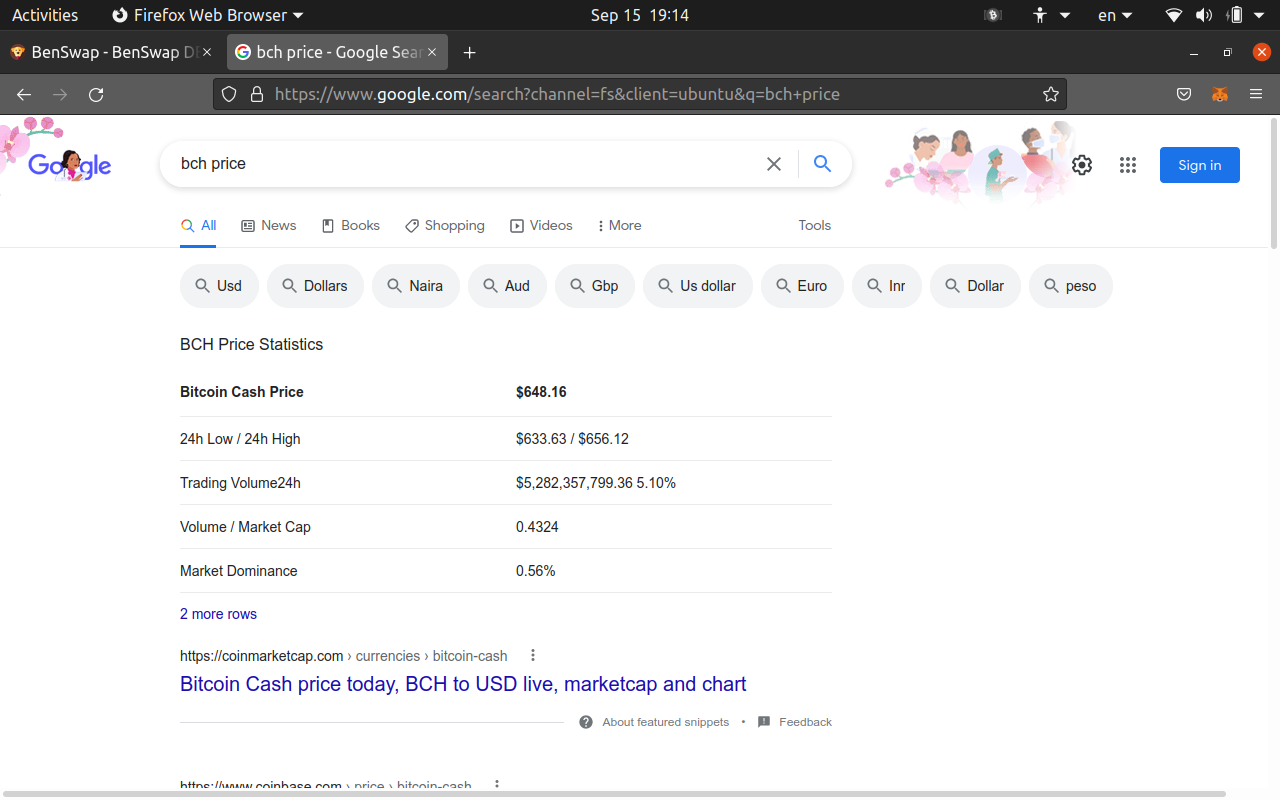
Task: Select the Aud suggestion chip
Action: pos(507,286)
